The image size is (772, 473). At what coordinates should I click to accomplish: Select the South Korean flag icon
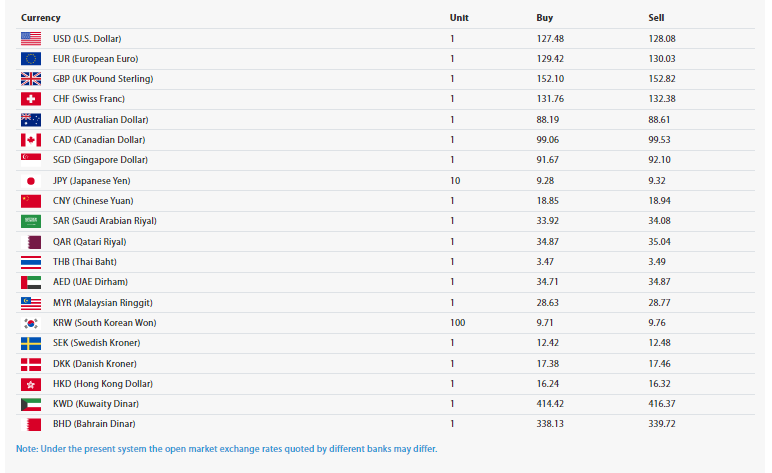[x=31, y=323]
